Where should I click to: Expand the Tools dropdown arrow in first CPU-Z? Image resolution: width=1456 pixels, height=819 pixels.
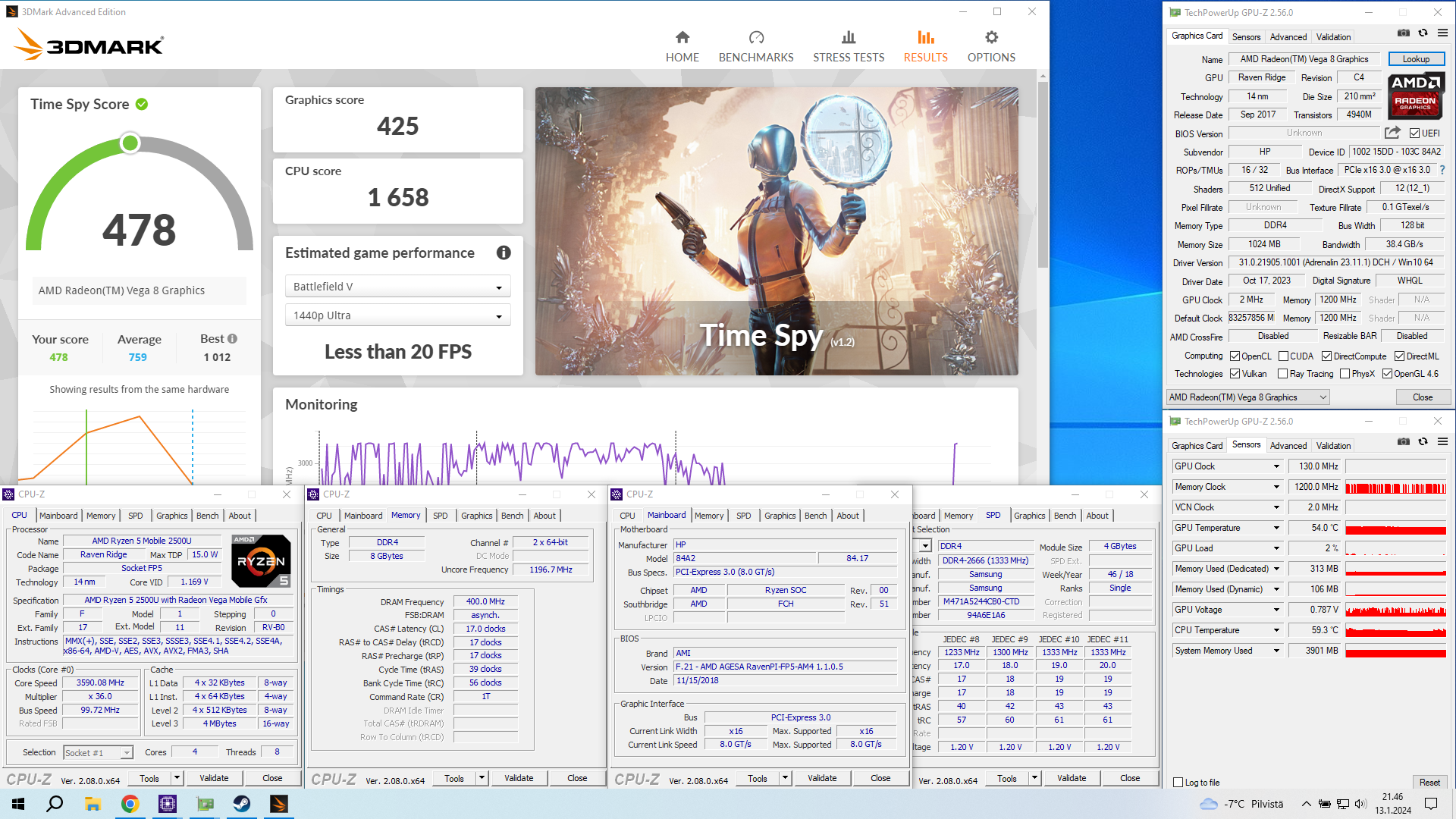tap(177, 778)
